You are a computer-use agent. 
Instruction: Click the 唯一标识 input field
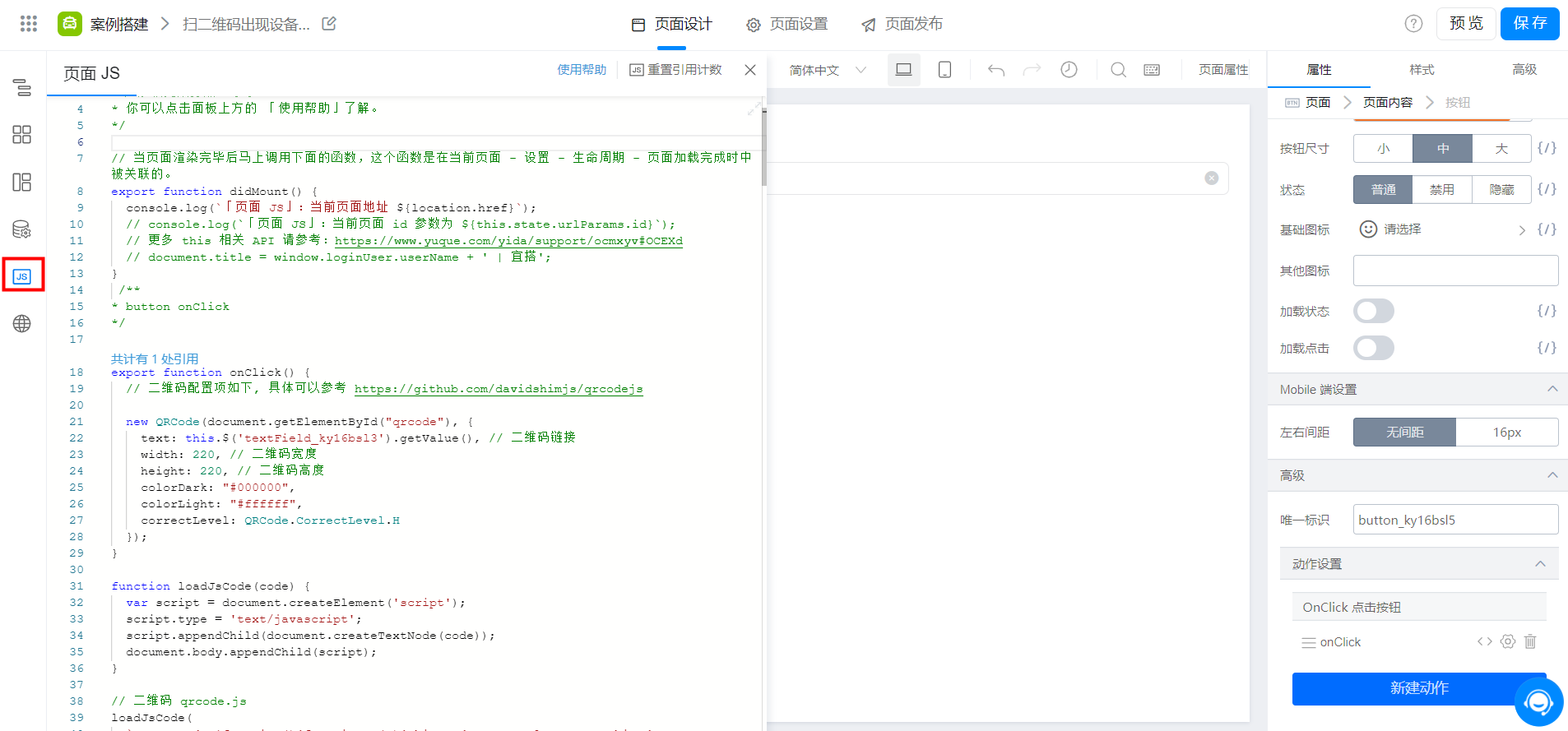pyautogui.click(x=1454, y=520)
